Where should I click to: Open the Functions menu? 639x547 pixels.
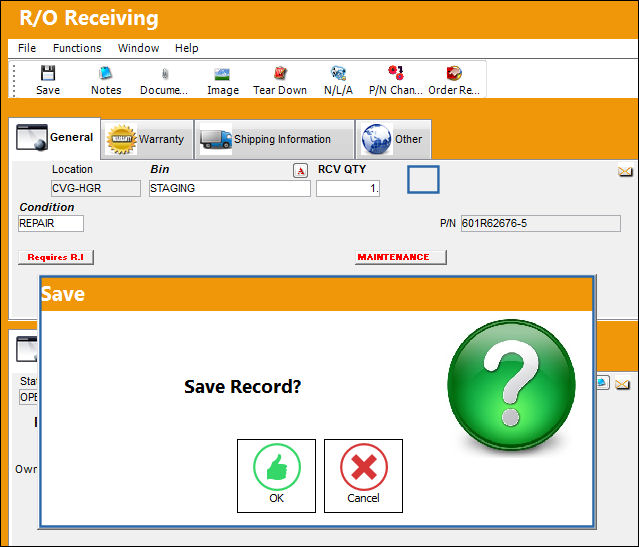pos(77,48)
